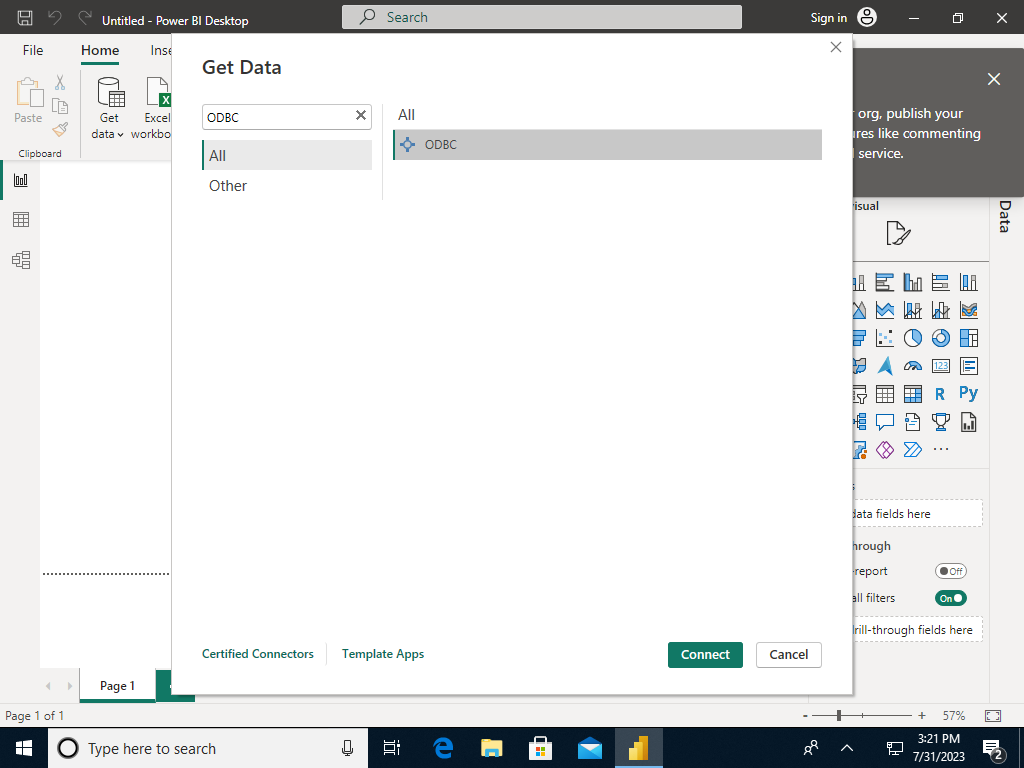Image resolution: width=1024 pixels, height=768 pixels.
Task: Select the Card (123) visual icon
Action: coord(940,366)
